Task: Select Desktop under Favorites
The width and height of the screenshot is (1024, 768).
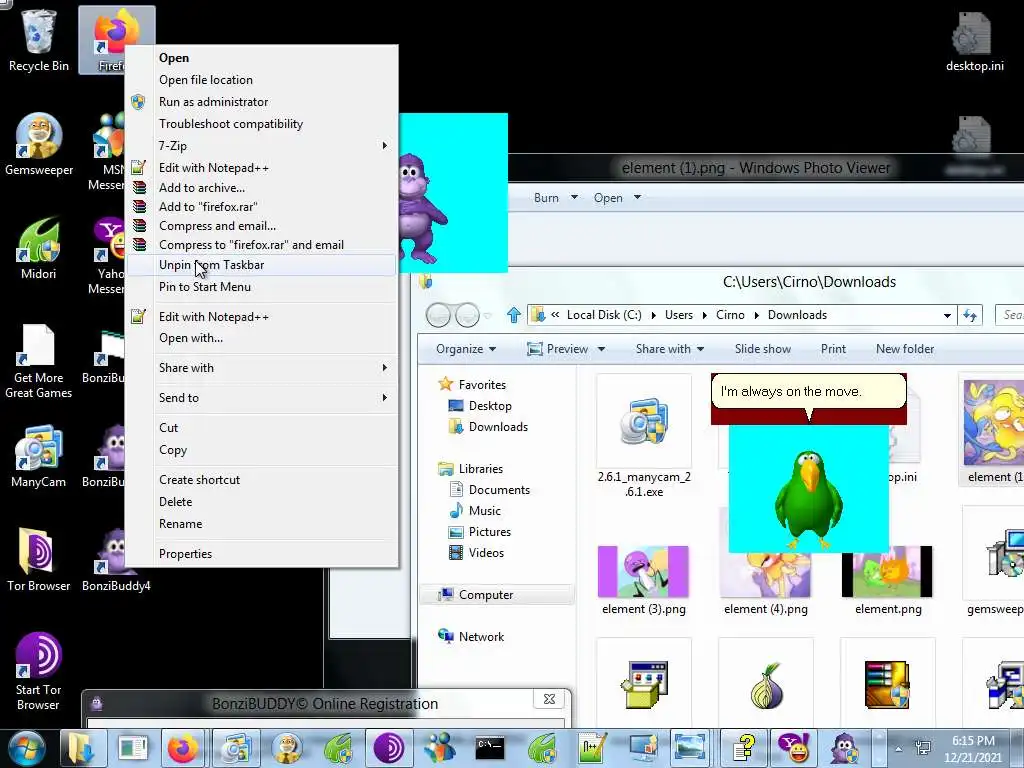Action: point(480,406)
